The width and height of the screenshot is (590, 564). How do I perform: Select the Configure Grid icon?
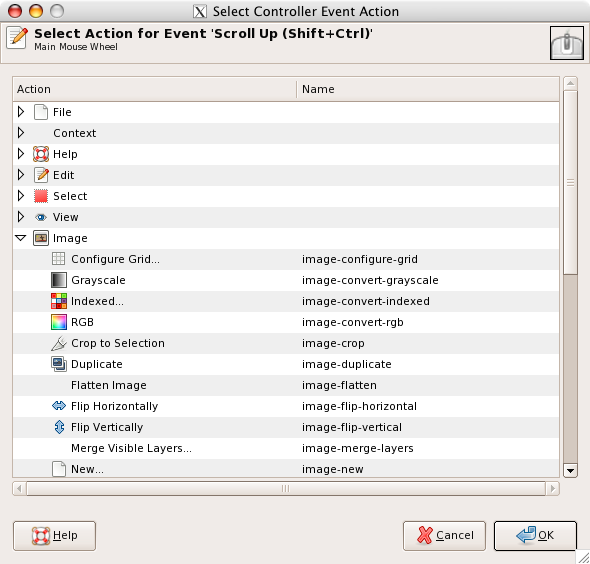pyautogui.click(x=58, y=259)
